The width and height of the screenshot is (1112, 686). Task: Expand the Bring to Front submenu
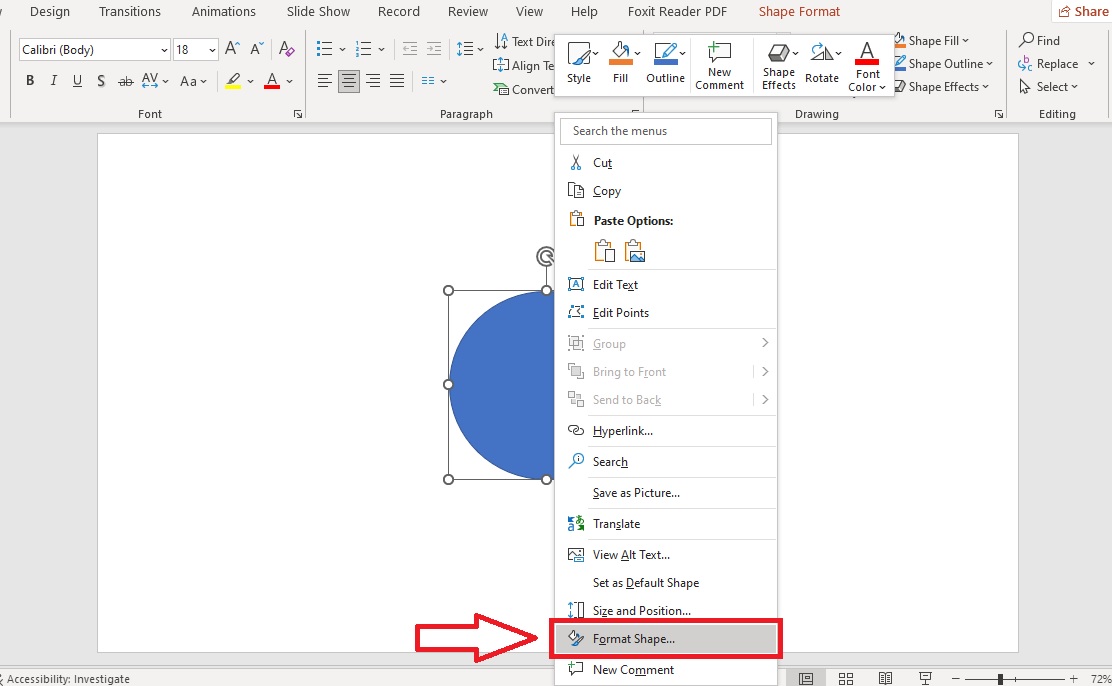[x=764, y=371]
